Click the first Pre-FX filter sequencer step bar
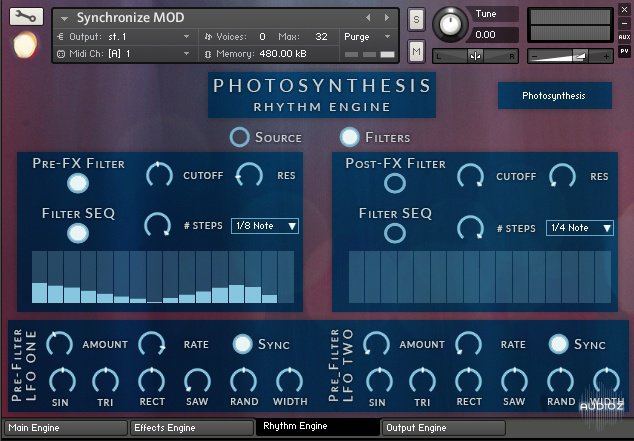This screenshot has width=634, height=441. 39,277
